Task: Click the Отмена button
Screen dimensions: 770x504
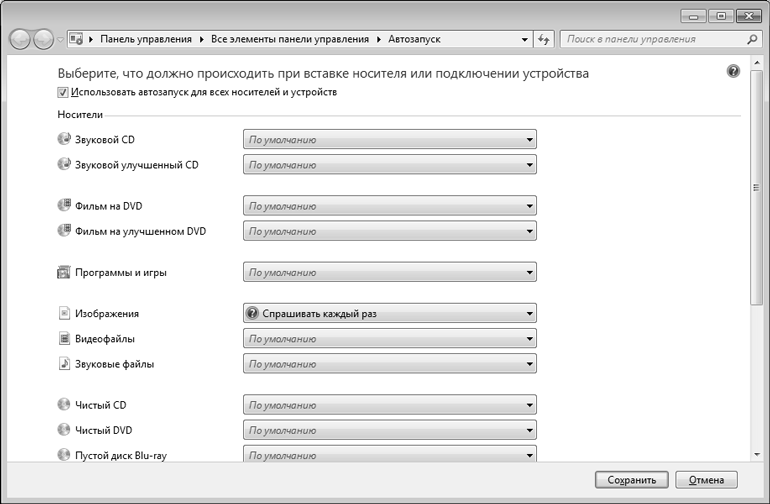Action: click(x=706, y=480)
